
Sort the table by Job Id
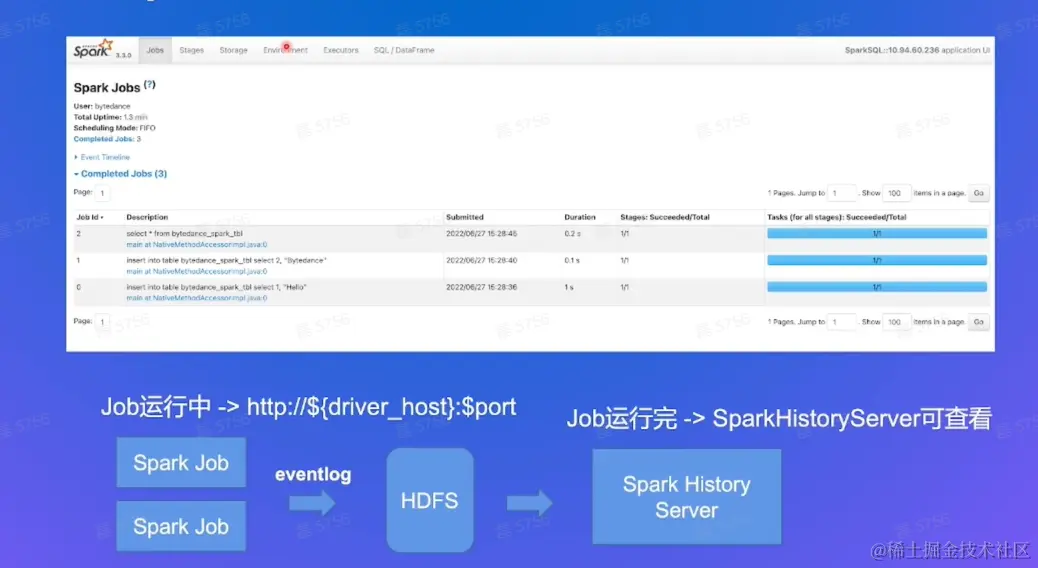point(89,217)
